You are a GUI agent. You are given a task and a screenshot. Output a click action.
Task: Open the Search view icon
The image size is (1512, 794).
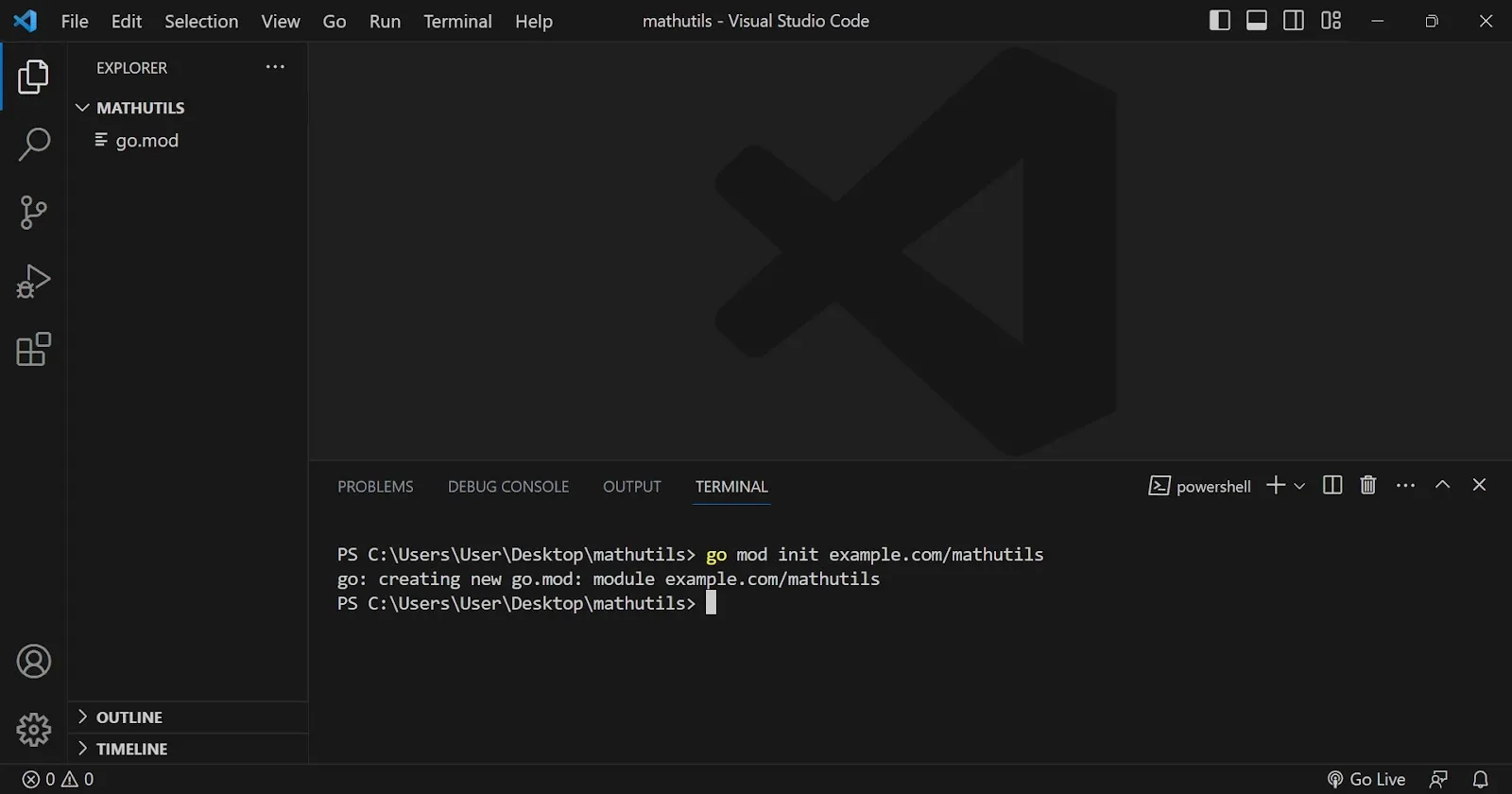pos(33,145)
